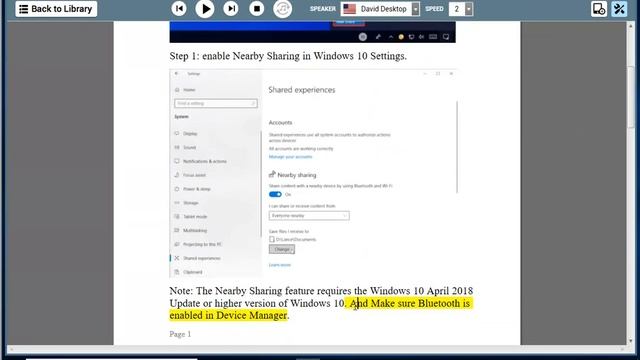Click the speed value field showing 2

457,9
